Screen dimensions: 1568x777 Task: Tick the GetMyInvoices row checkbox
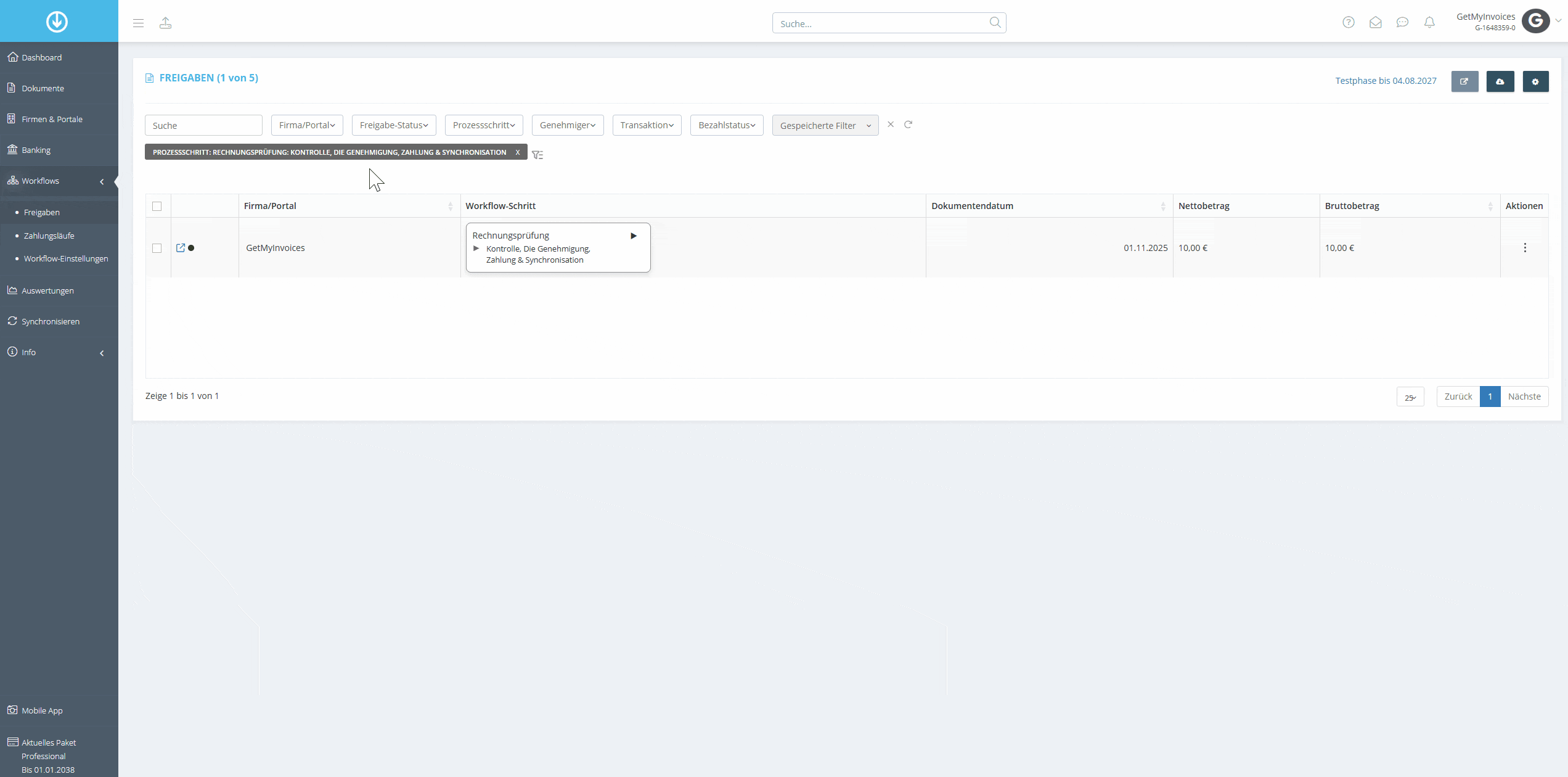(157, 248)
